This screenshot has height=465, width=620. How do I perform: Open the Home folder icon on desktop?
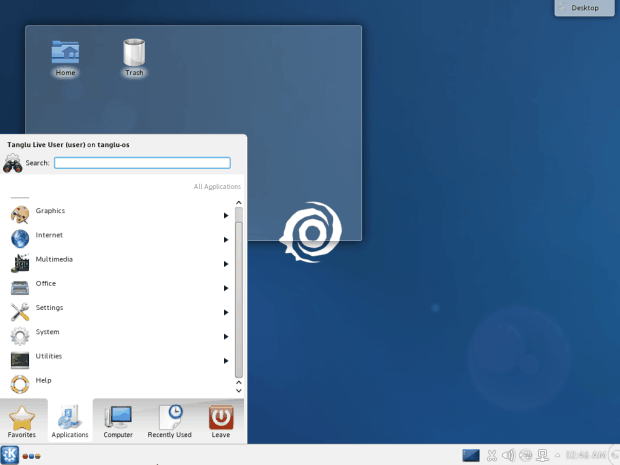65,52
